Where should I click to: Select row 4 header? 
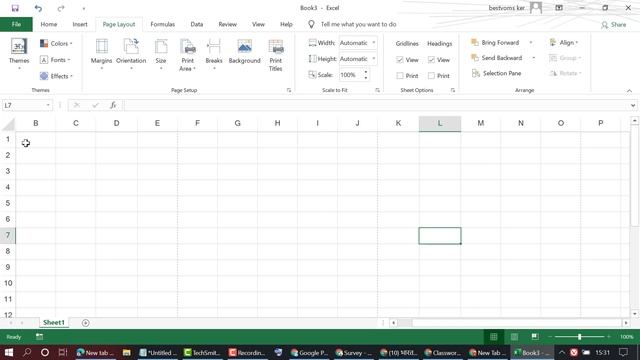[x=8, y=187]
